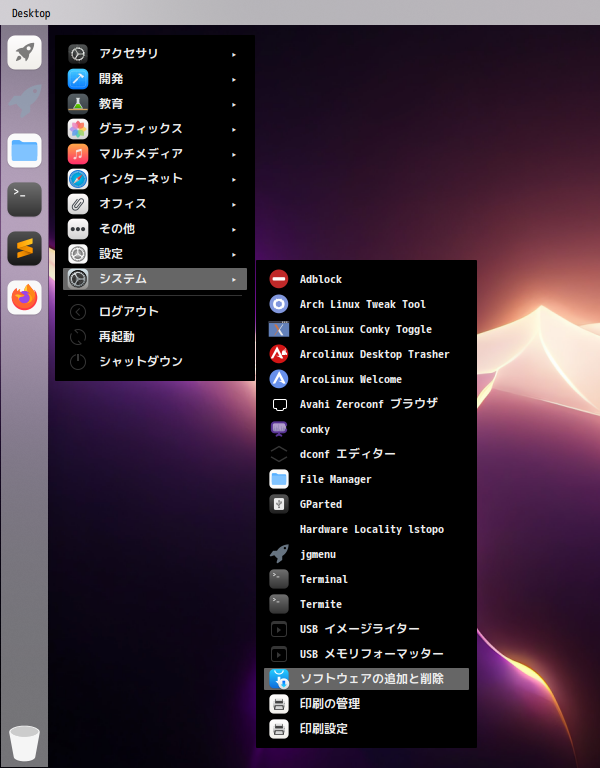
Task: Open the Terminal menu entry
Action: click(366, 579)
